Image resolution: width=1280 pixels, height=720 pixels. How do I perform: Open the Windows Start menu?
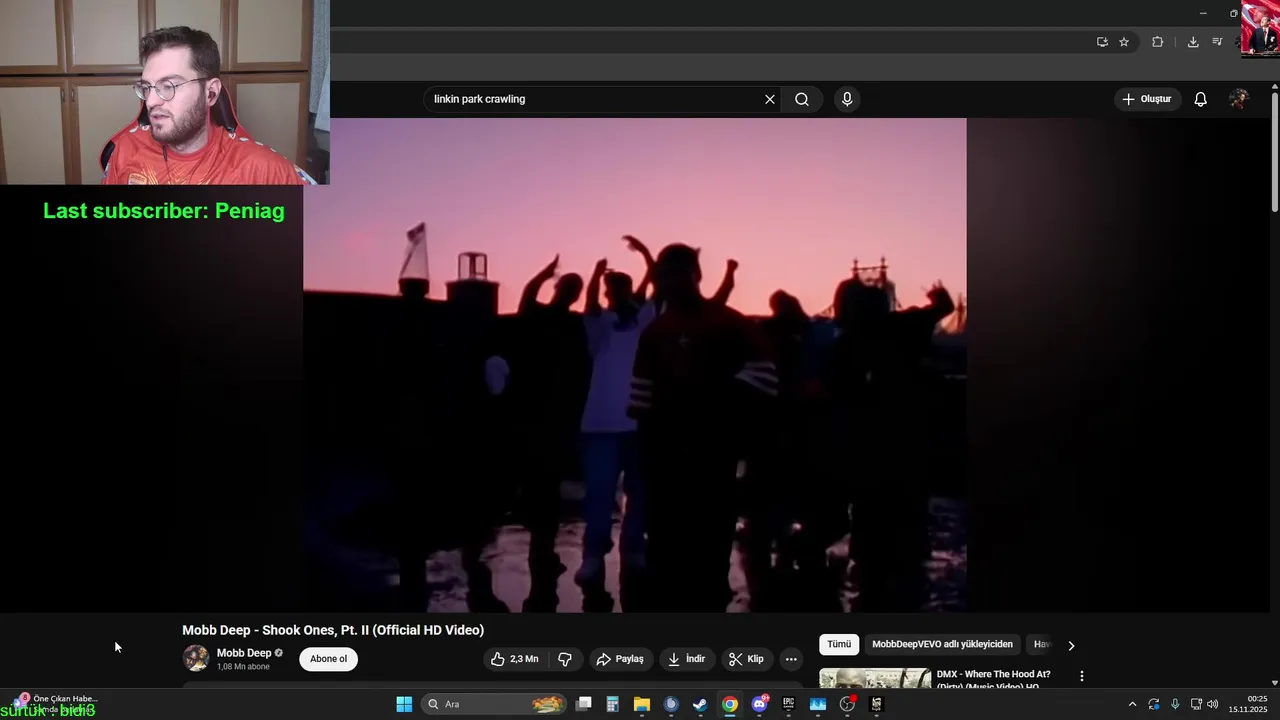click(404, 704)
